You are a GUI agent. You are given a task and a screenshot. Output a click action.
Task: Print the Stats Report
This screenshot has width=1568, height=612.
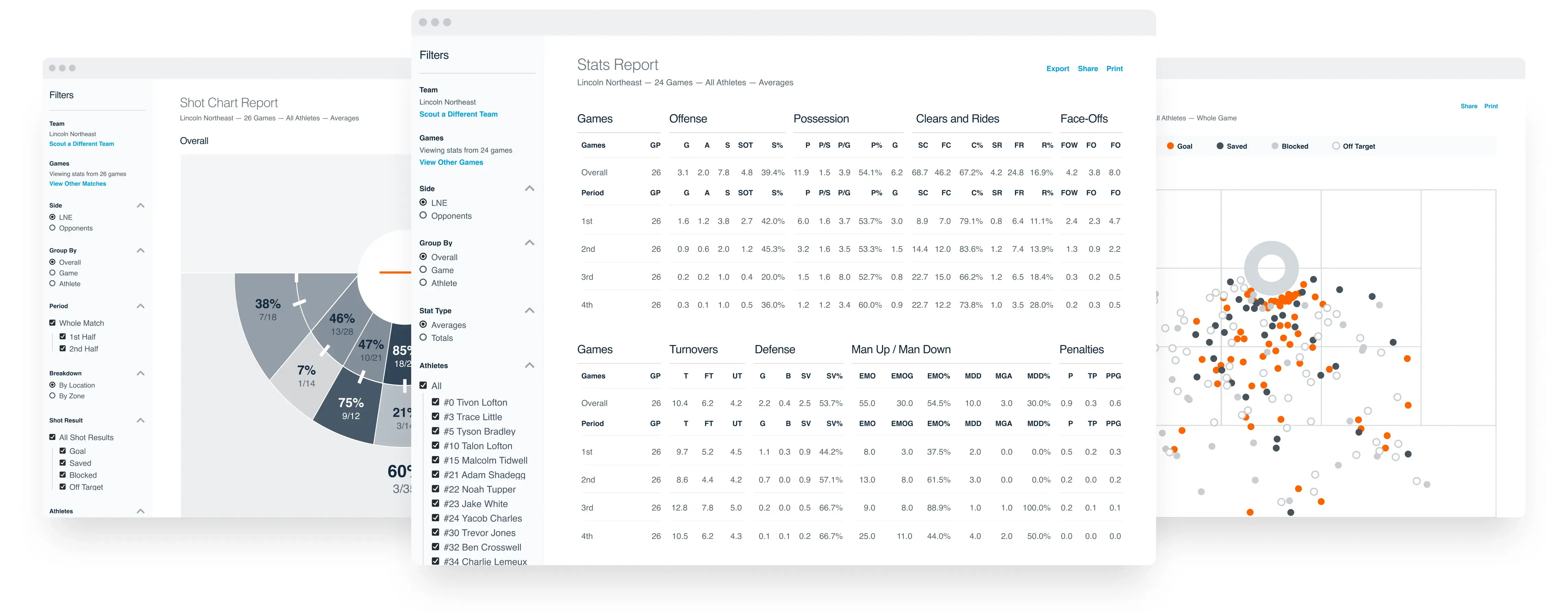click(1115, 68)
